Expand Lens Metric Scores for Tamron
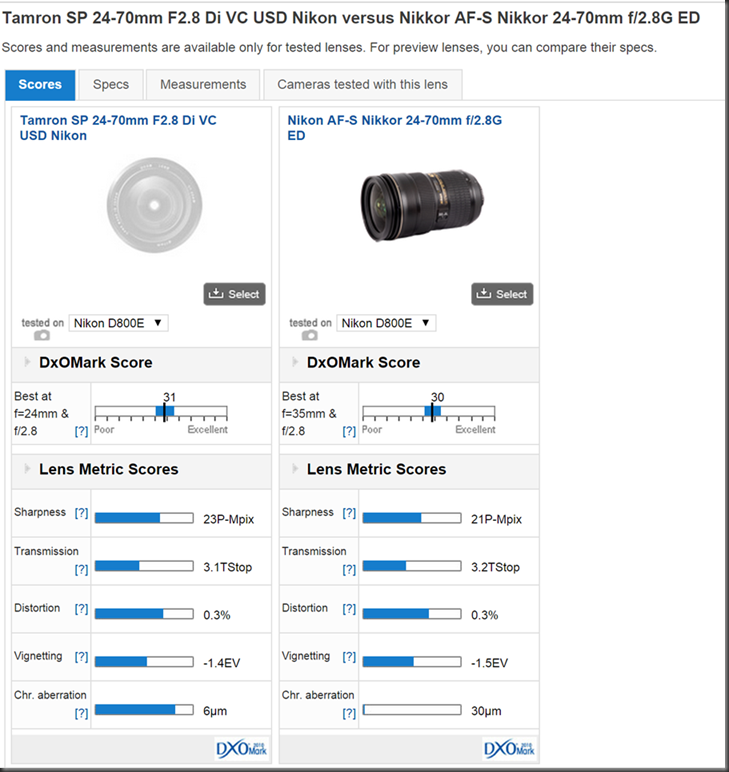The height and width of the screenshot is (772, 729). coord(27,469)
